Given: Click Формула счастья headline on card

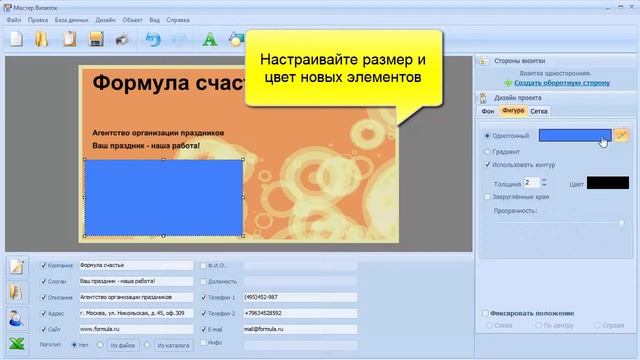Looking at the screenshot, I should tap(169, 82).
